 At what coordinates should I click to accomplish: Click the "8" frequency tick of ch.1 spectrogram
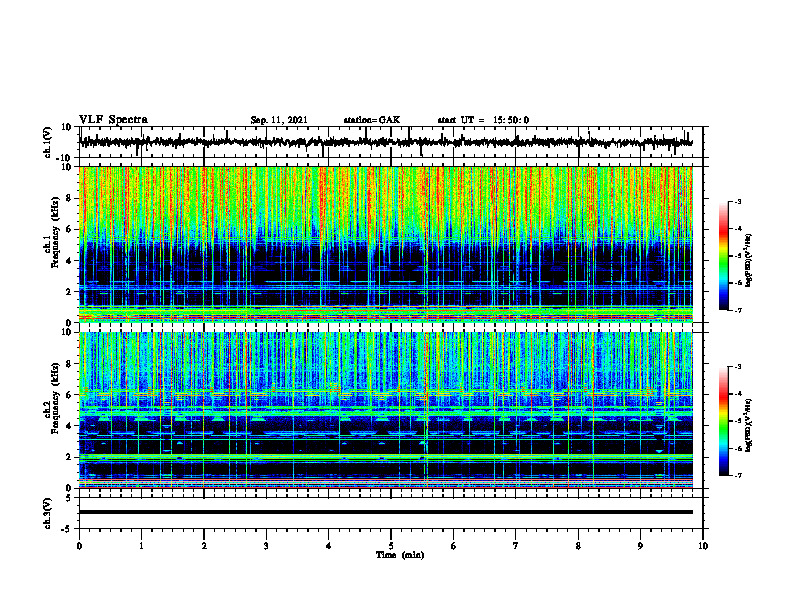[x=69, y=198]
